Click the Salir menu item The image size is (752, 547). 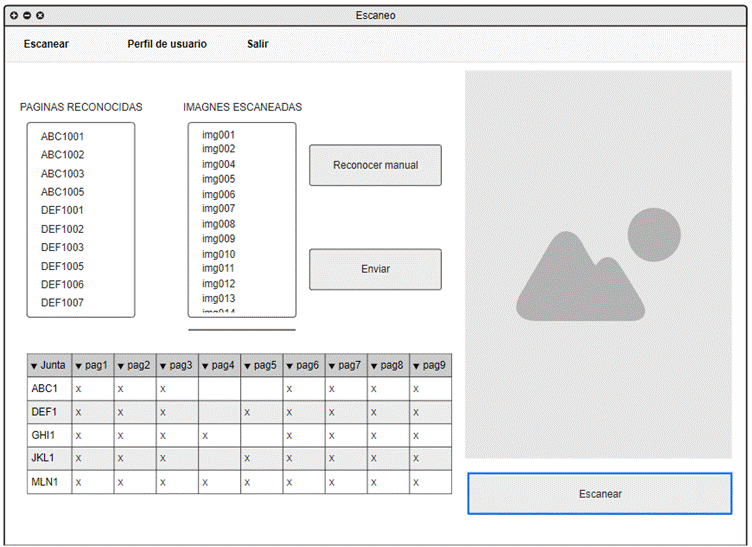pos(258,44)
